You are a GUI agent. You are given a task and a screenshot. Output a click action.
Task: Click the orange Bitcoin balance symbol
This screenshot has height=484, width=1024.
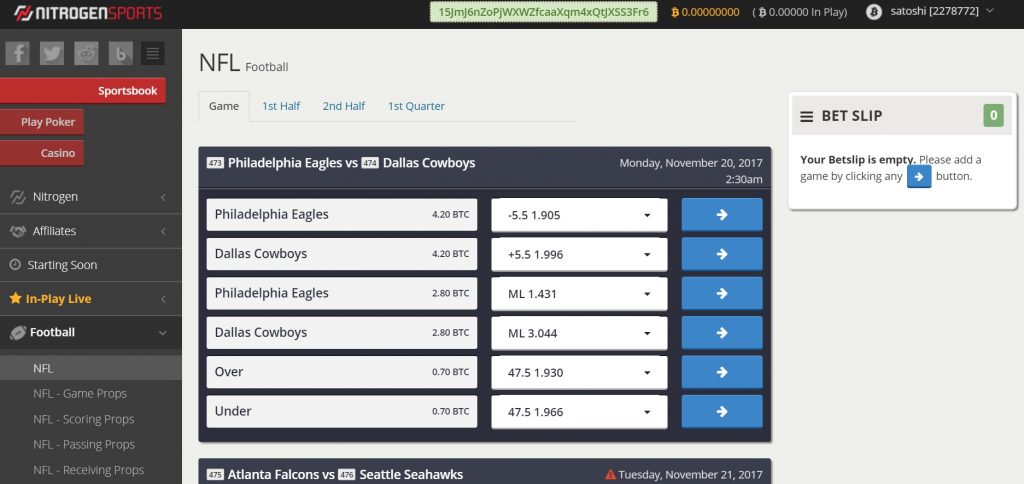(x=675, y=12)
